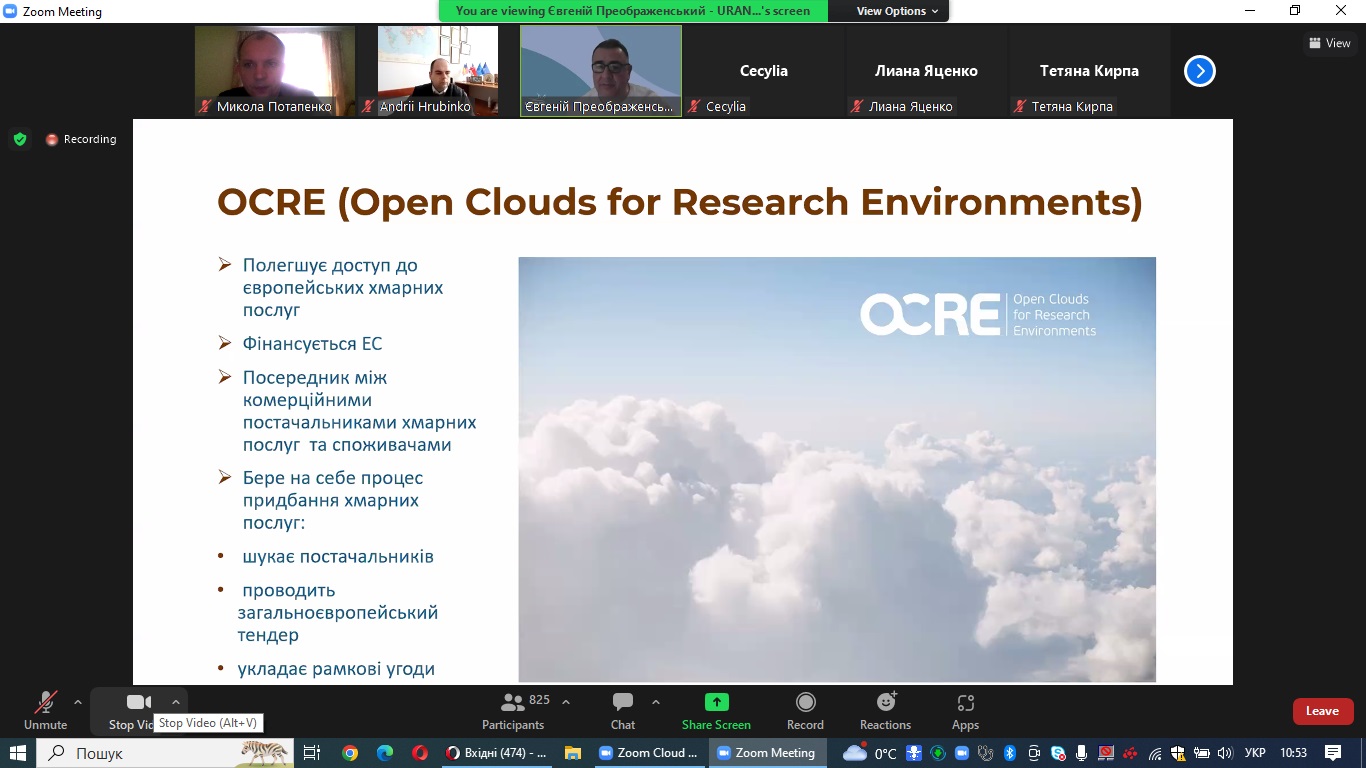Open video options arrow next to Stop Video
Image resolution: width=1366 pixels, height=768 pixels.
176,702
